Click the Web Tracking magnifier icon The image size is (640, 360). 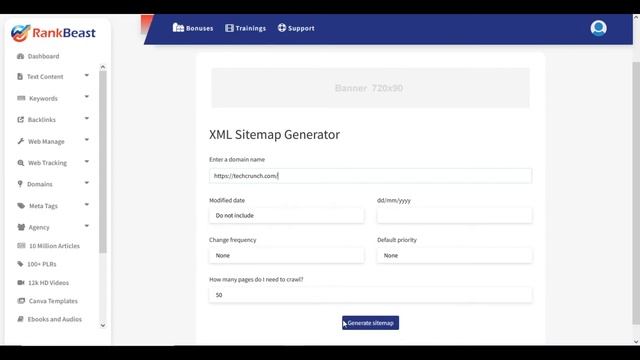[20, 163]
